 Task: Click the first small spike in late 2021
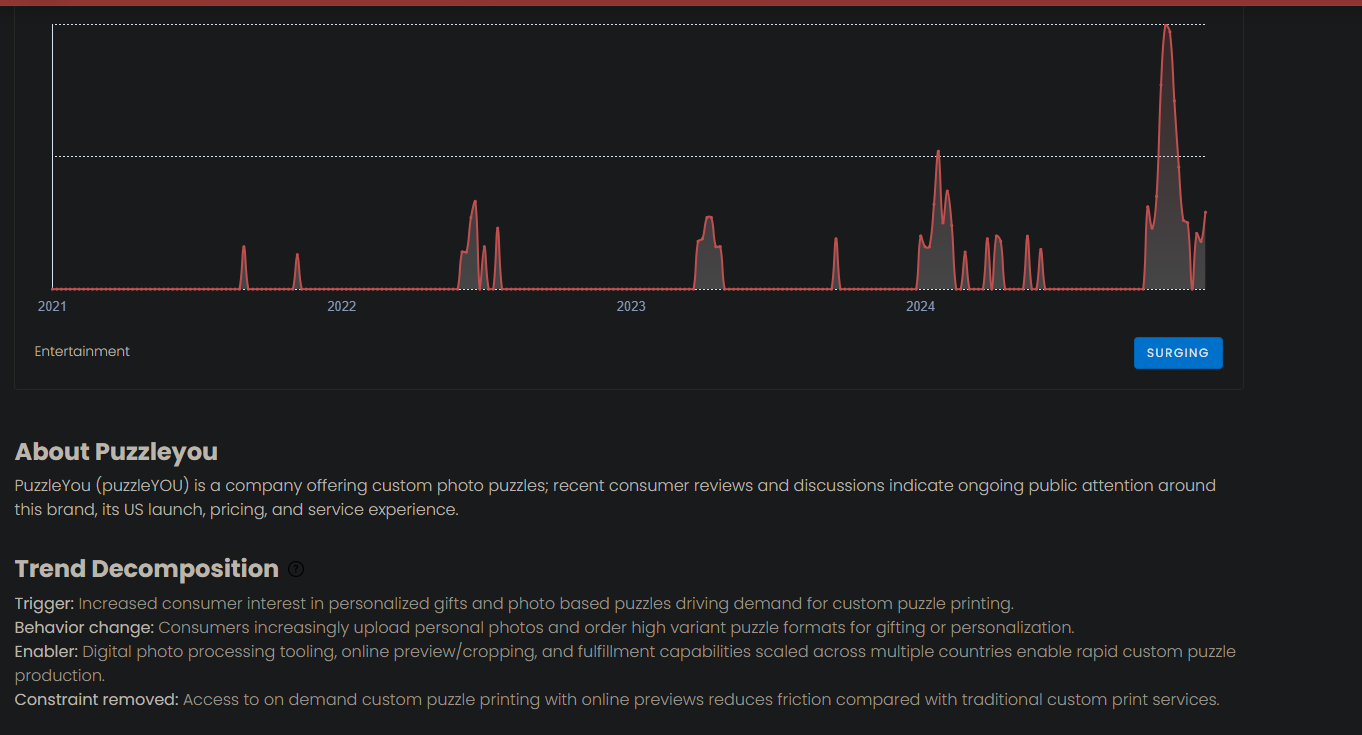pos(244,248)
